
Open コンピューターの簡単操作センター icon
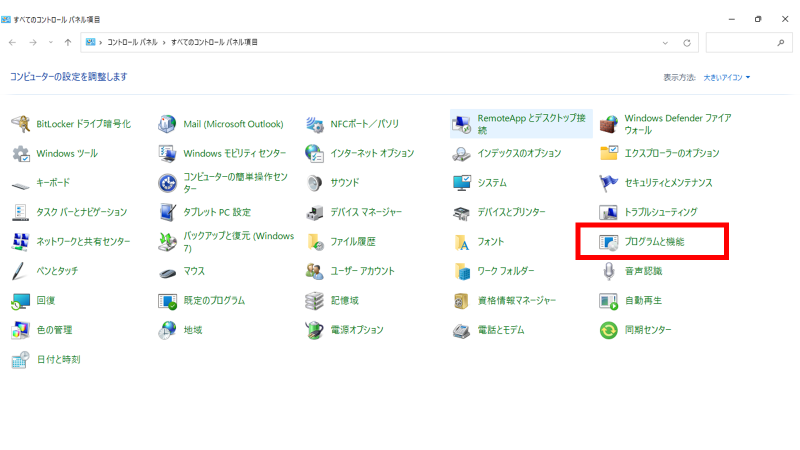167,183
